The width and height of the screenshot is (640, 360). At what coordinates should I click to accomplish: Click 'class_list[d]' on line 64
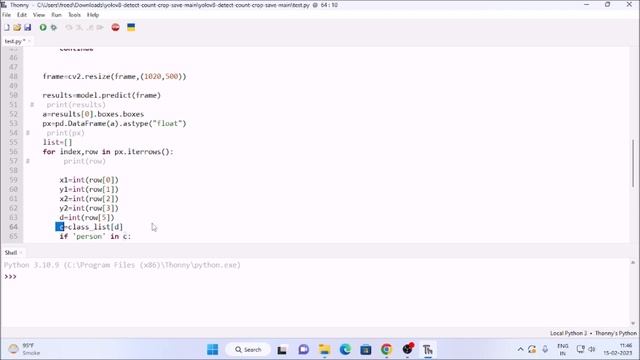point(96,227)
